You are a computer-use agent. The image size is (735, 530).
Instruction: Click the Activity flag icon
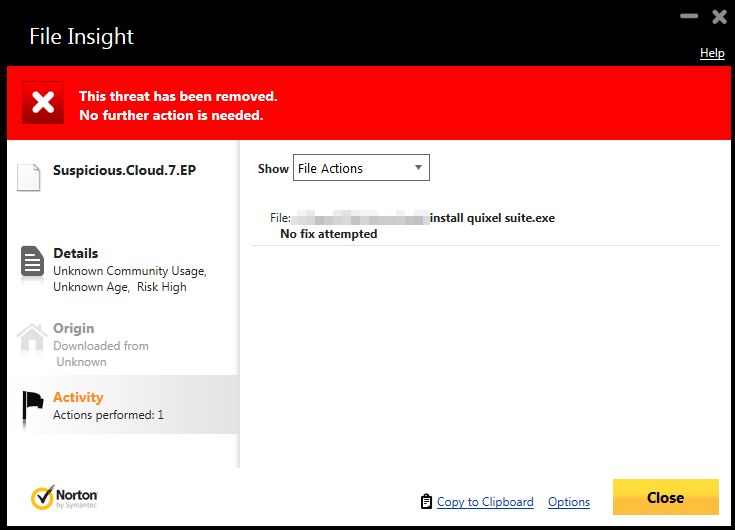[x=33, y=406]
